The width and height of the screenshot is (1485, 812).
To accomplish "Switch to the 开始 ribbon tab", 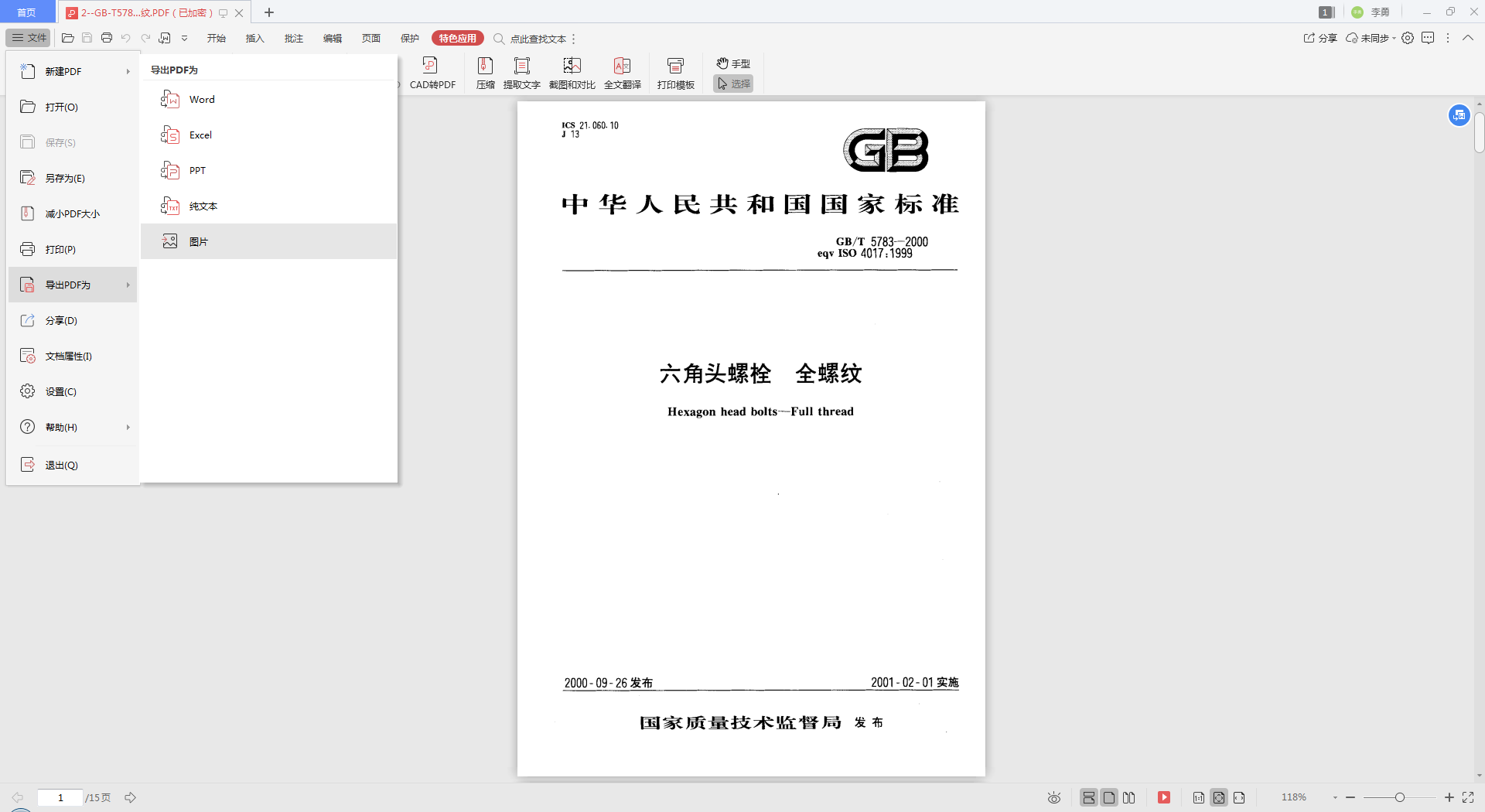I will pos(217,38).
